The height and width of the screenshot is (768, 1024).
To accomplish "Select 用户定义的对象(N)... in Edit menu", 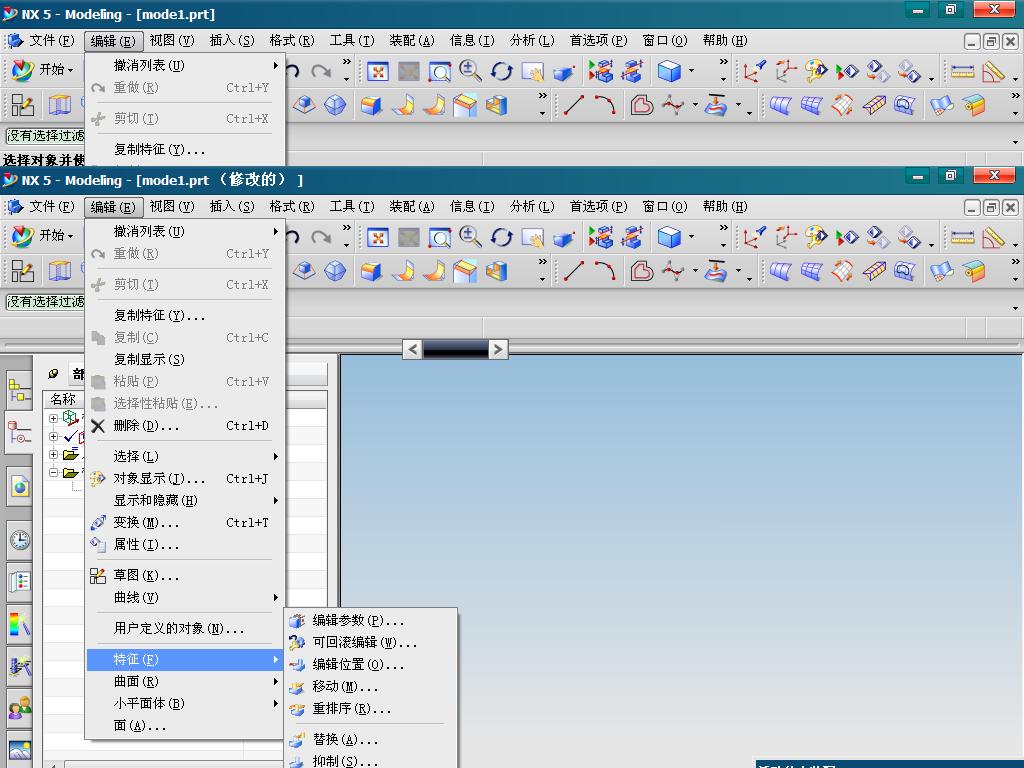I will [185, 628].
